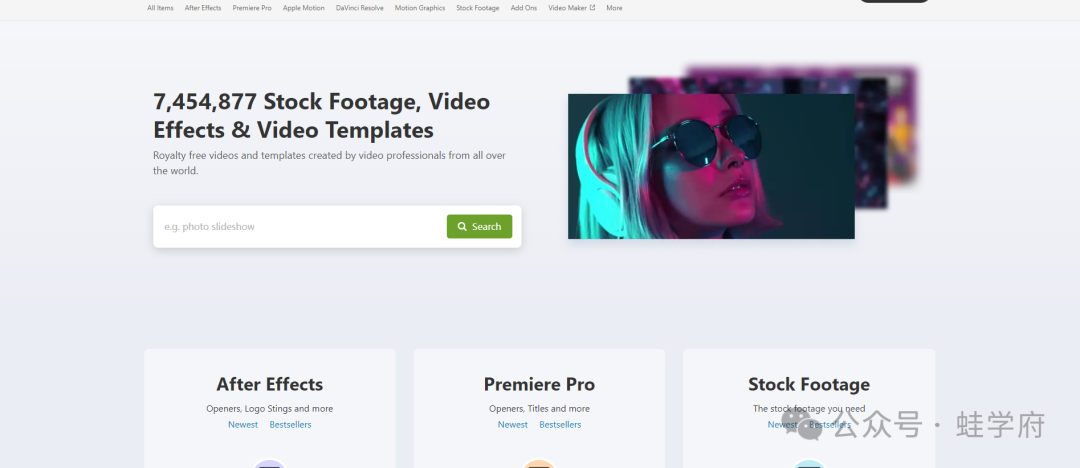Image resolution: width=1080 pixels, height=468 pixels.
Task: Open Video Maker external link
Action: 571,8
